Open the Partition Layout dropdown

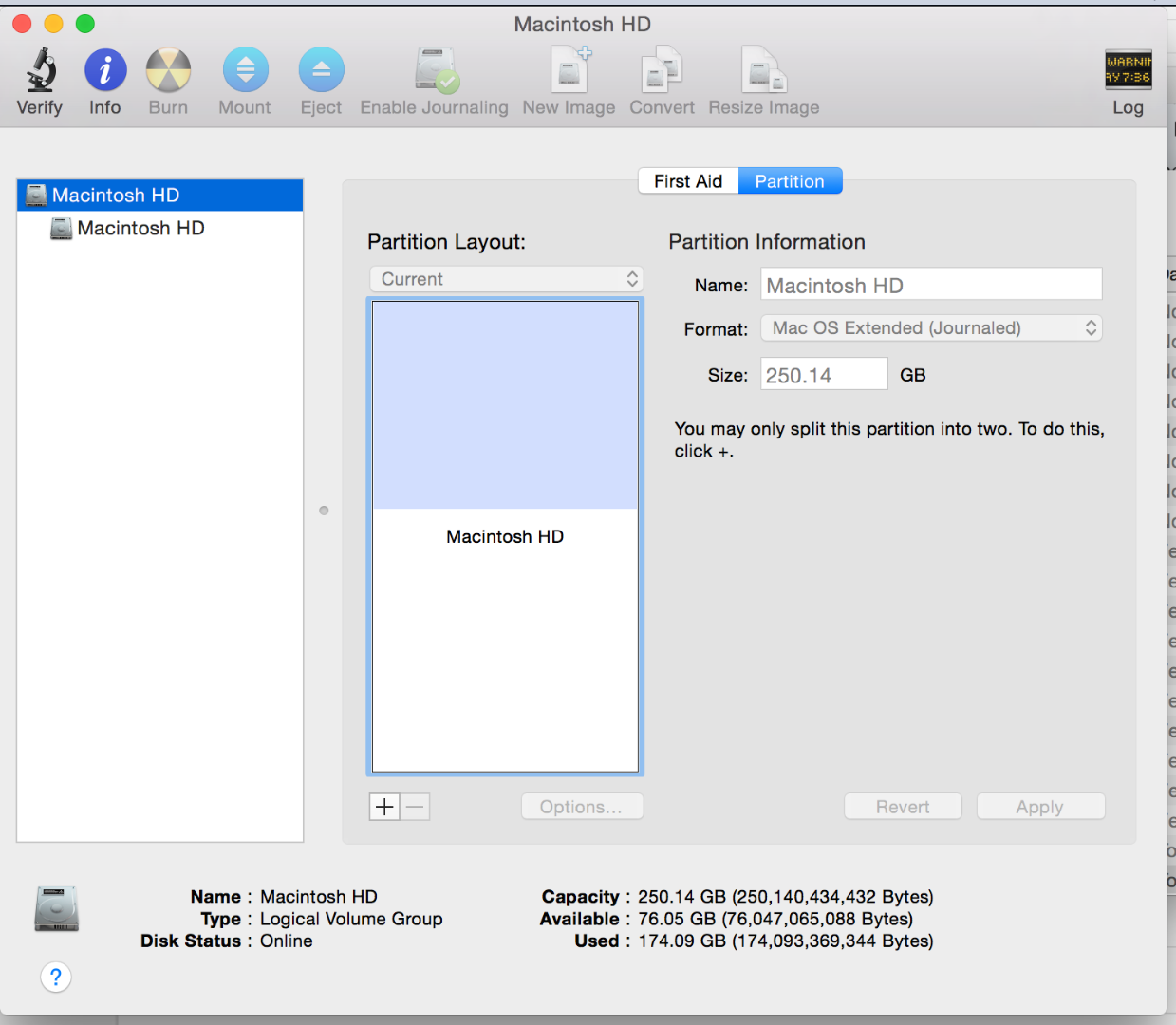pyautogui.click(x=506, y=278)
